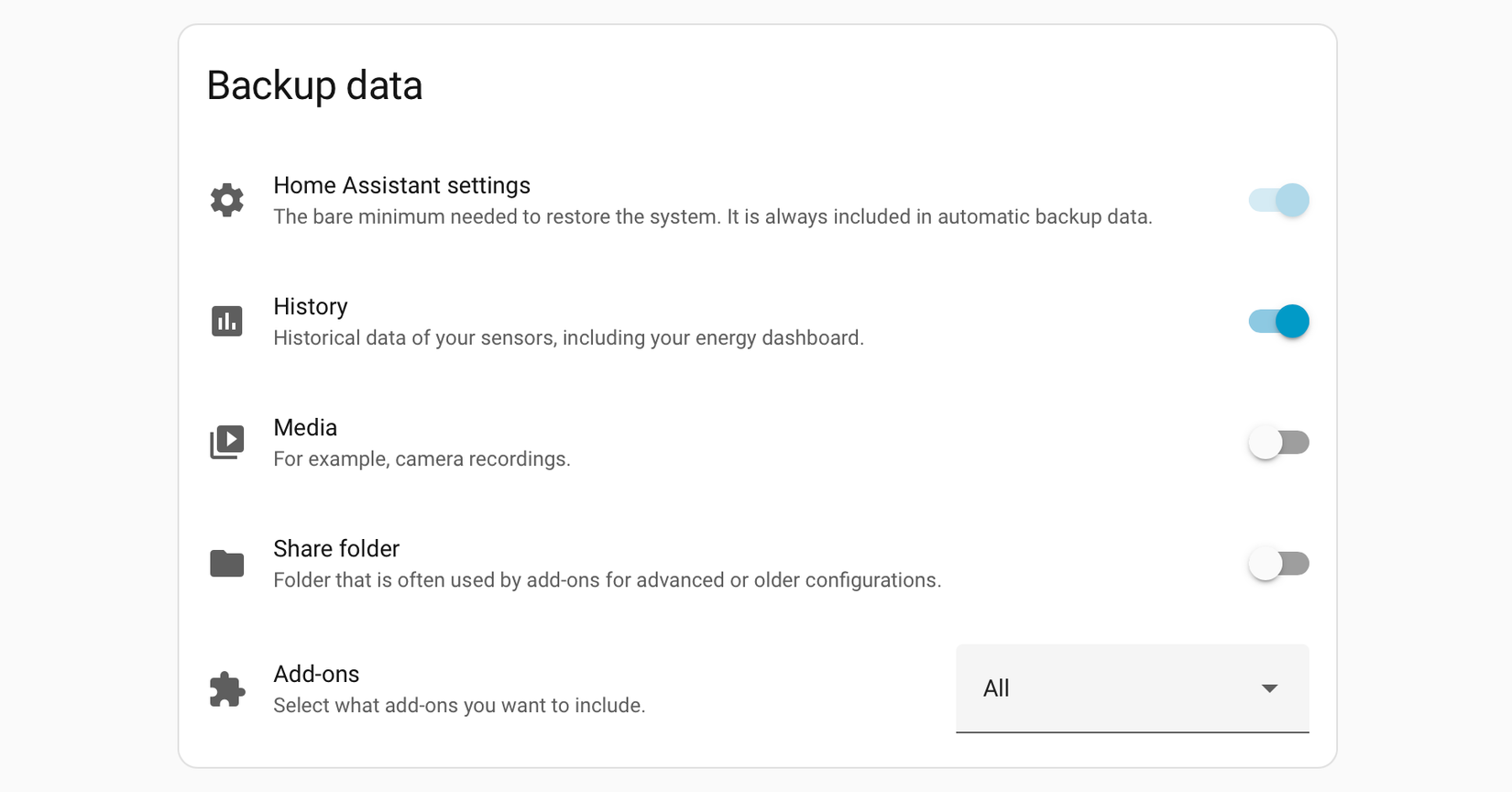Viewport: 1512px width, 792px height.
Task: Click the History description text
Action: click(568, 337)
